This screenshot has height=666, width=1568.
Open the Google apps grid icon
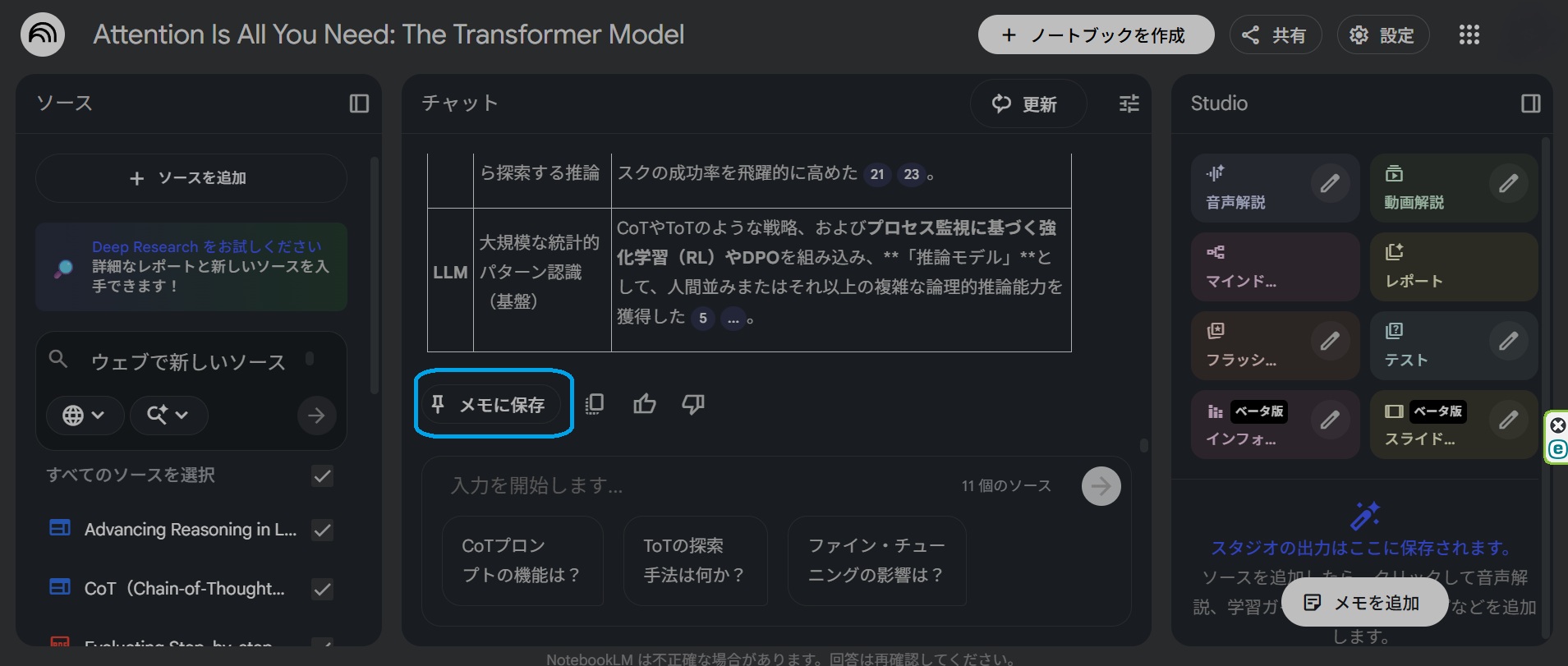[x=1469, y=34]
